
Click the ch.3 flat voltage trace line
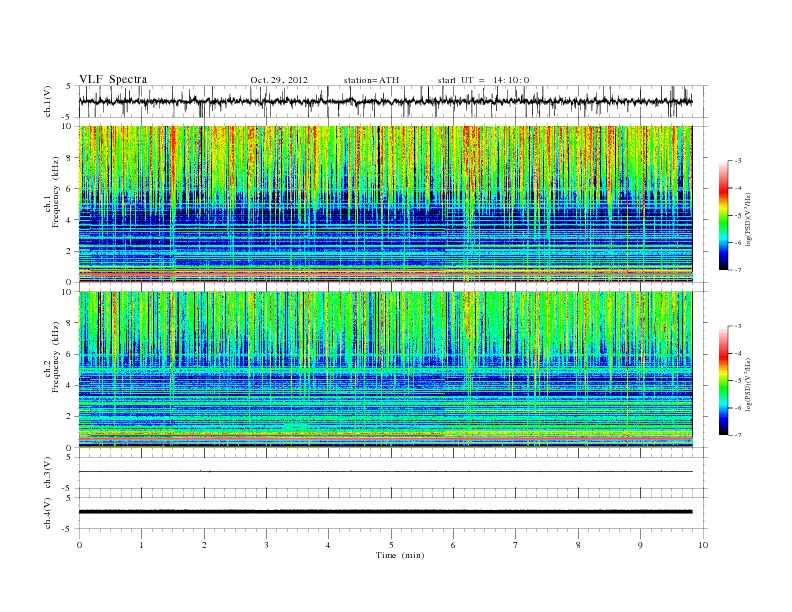pyautogui.click(x=385, y=472)
